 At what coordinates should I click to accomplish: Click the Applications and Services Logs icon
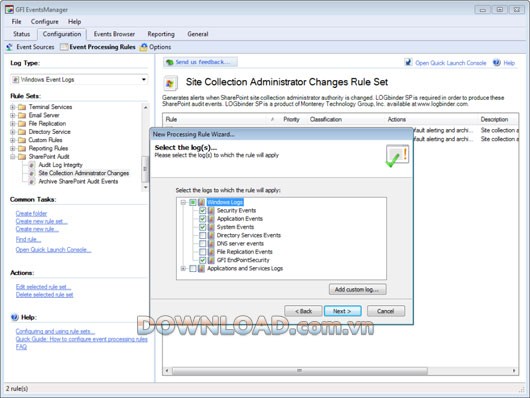201,268
